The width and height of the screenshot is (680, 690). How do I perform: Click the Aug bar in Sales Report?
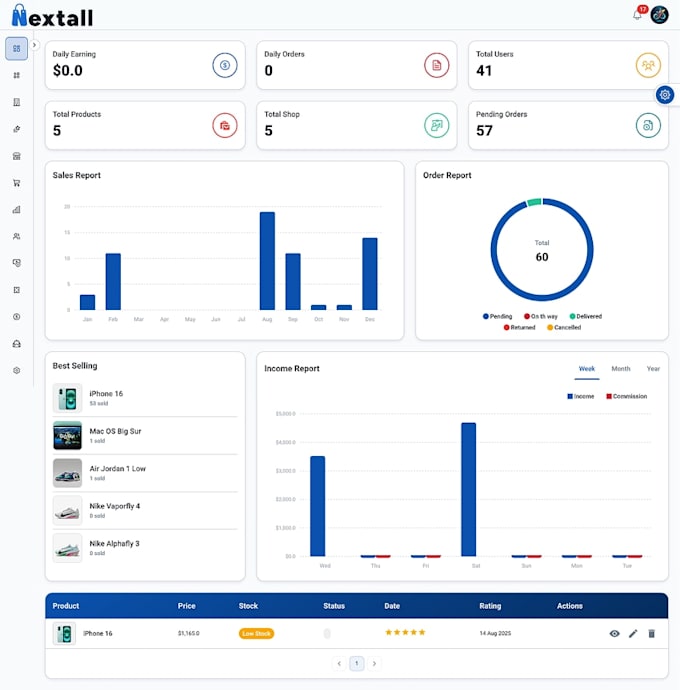tap(267, 261)
